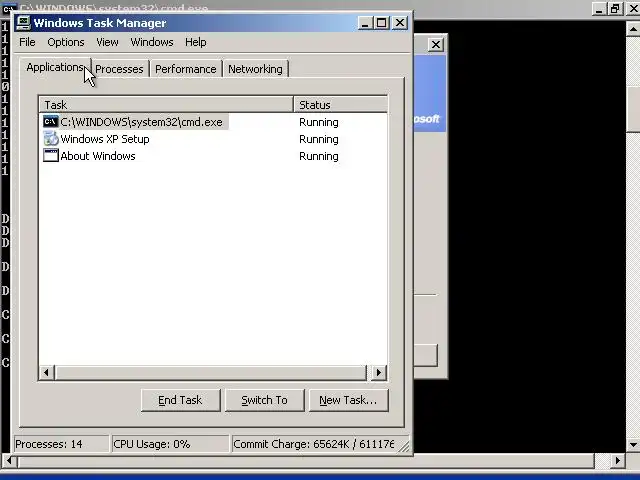Screen dimensions: 640x480
Task: Switch to the Processes tab
Action: (x=119, y=69)
